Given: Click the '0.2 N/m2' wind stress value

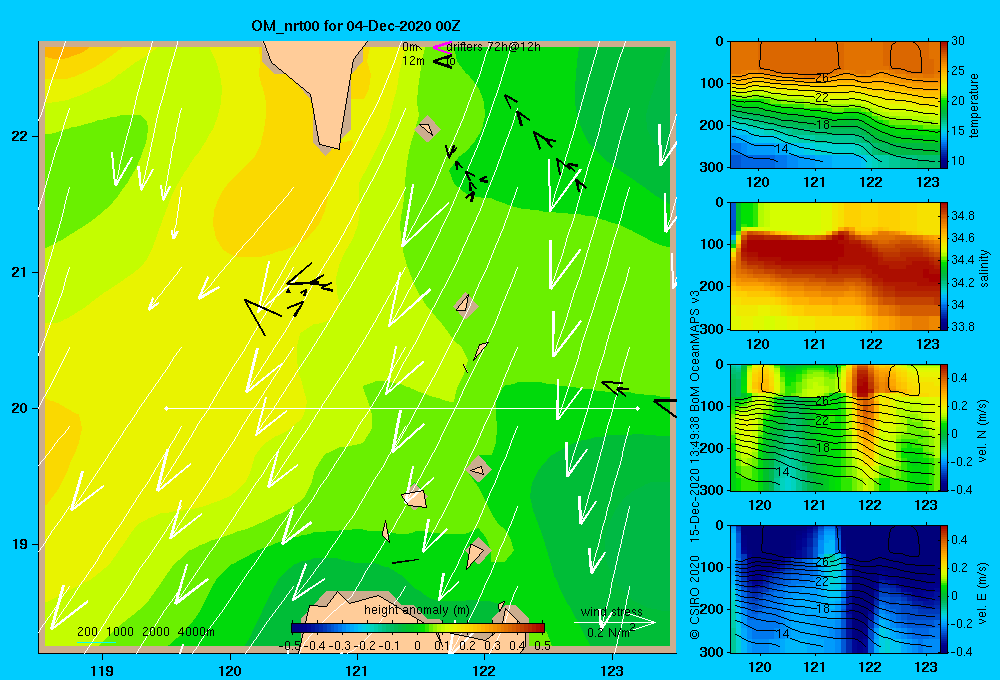Looking at the screenshot, I should click(x=610, y=632).
